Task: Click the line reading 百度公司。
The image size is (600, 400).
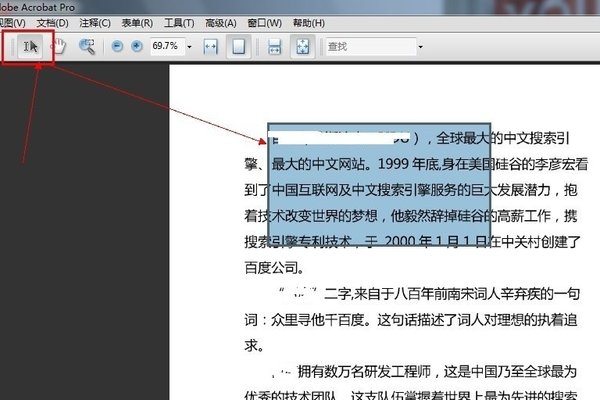Action: coord(274,268)
